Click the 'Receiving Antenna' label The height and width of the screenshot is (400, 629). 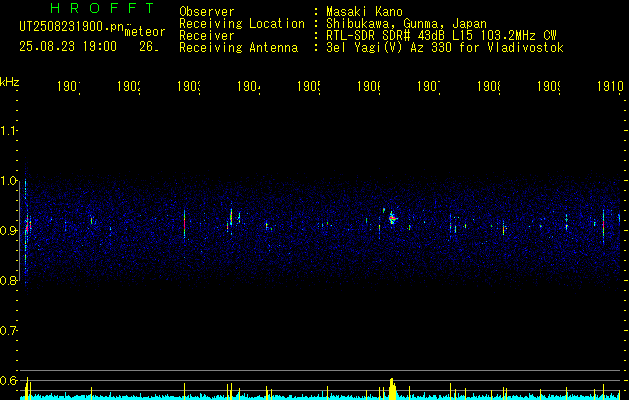(x=238, y=48)
